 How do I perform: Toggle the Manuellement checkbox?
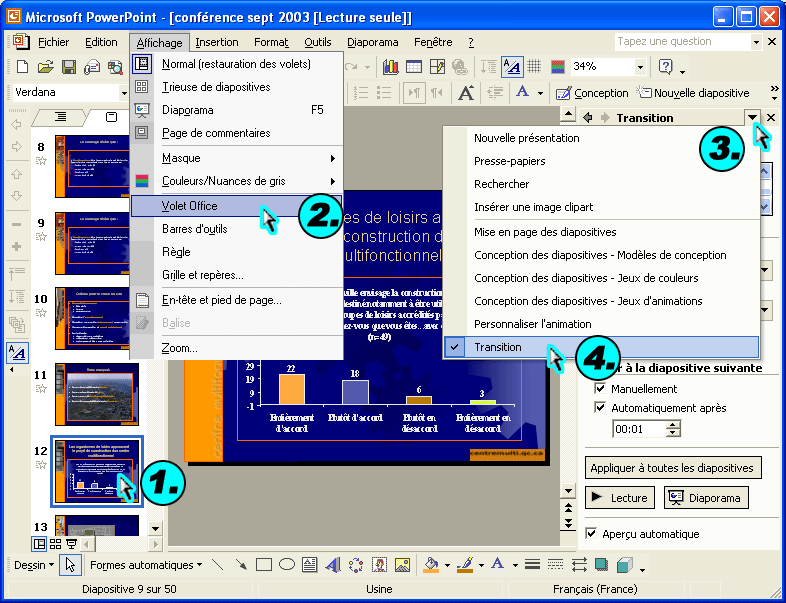pos(600,388)
